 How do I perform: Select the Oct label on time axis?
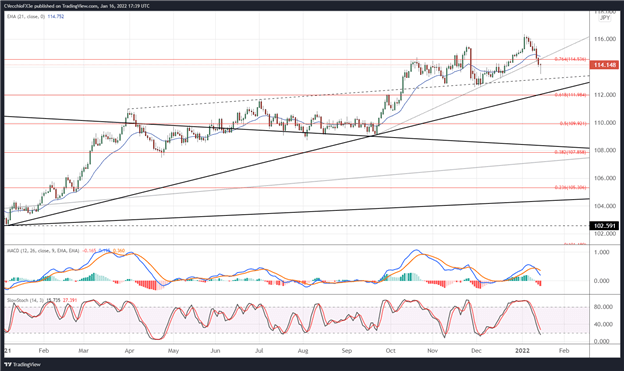tap(391, 351)
